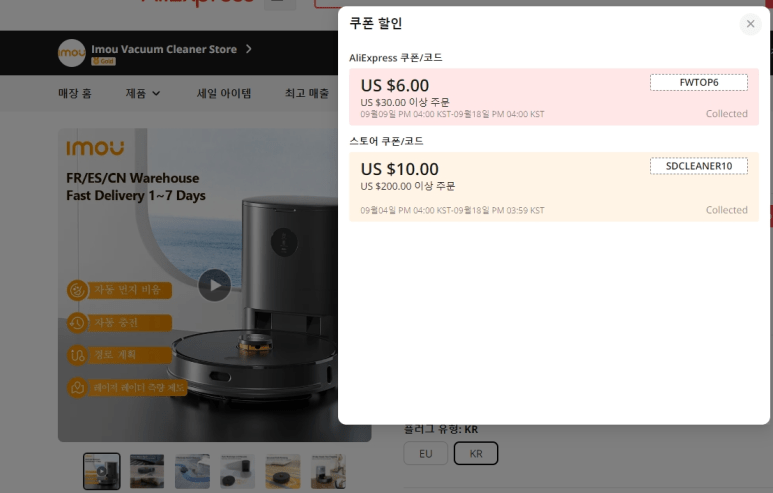Viewport: 773px width, 493px height.
Task: Open the 매장 홈 tab
Action: (x=75, y=93)
